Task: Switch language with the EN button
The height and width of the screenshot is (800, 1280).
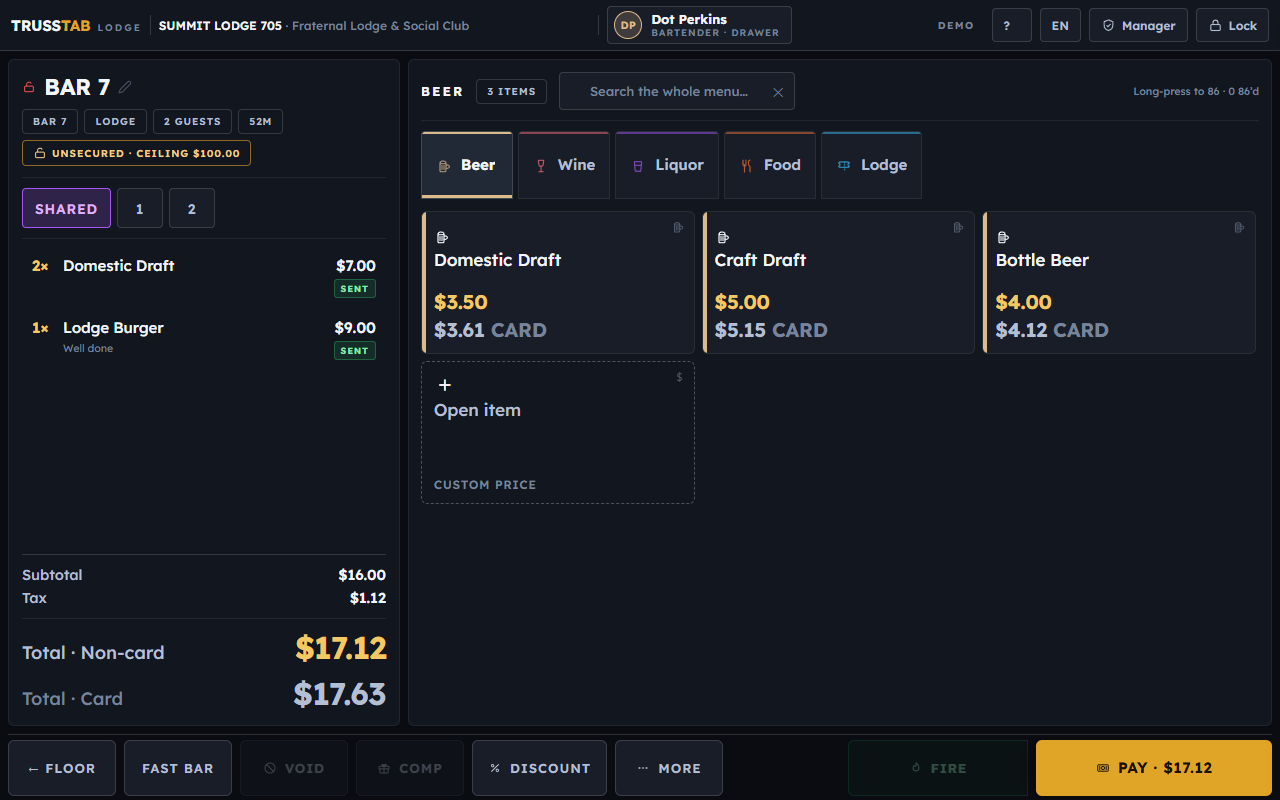Action: tap(1060, 25)
